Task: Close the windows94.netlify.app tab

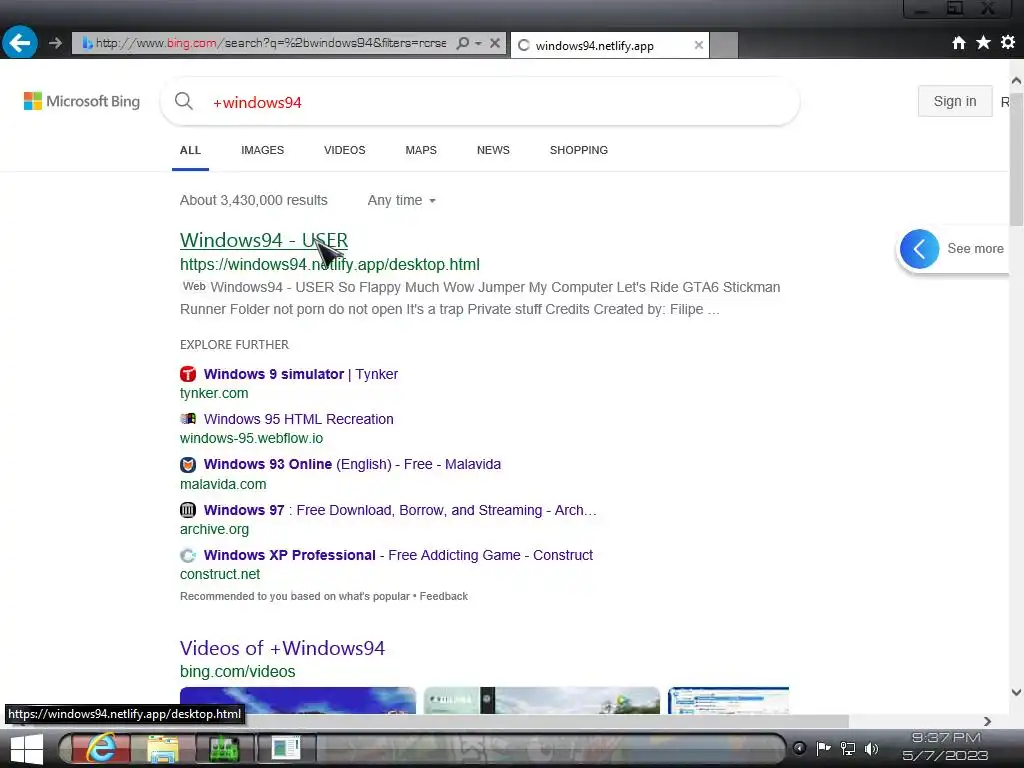Action: [699, 45]
